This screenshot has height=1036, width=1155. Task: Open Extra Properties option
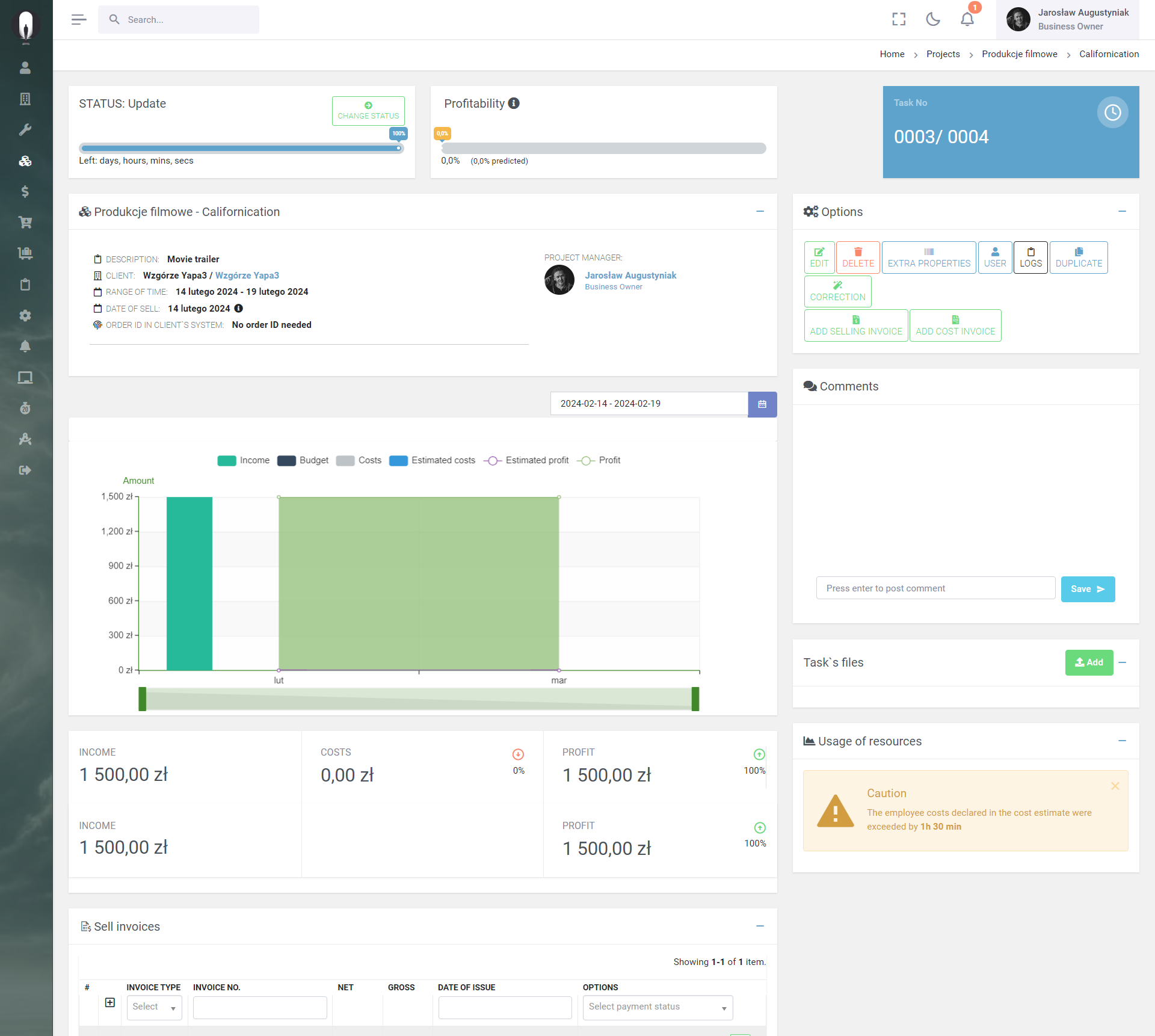click(929, 257)
